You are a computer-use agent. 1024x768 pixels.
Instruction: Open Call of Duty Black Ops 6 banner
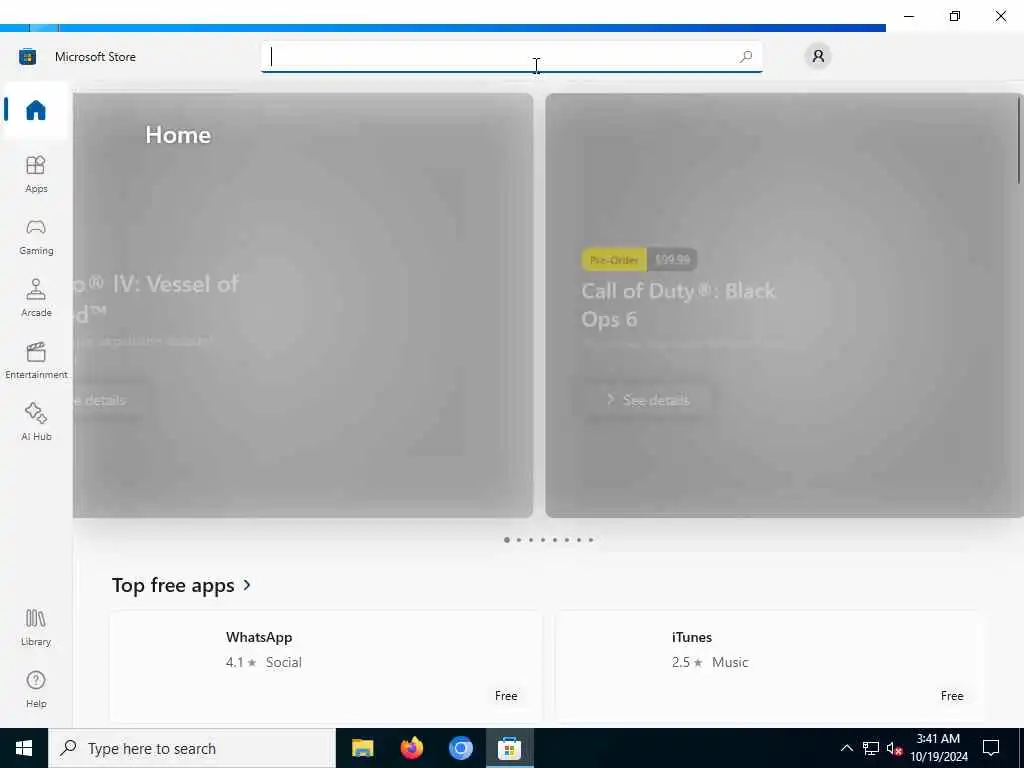point(784,305)
